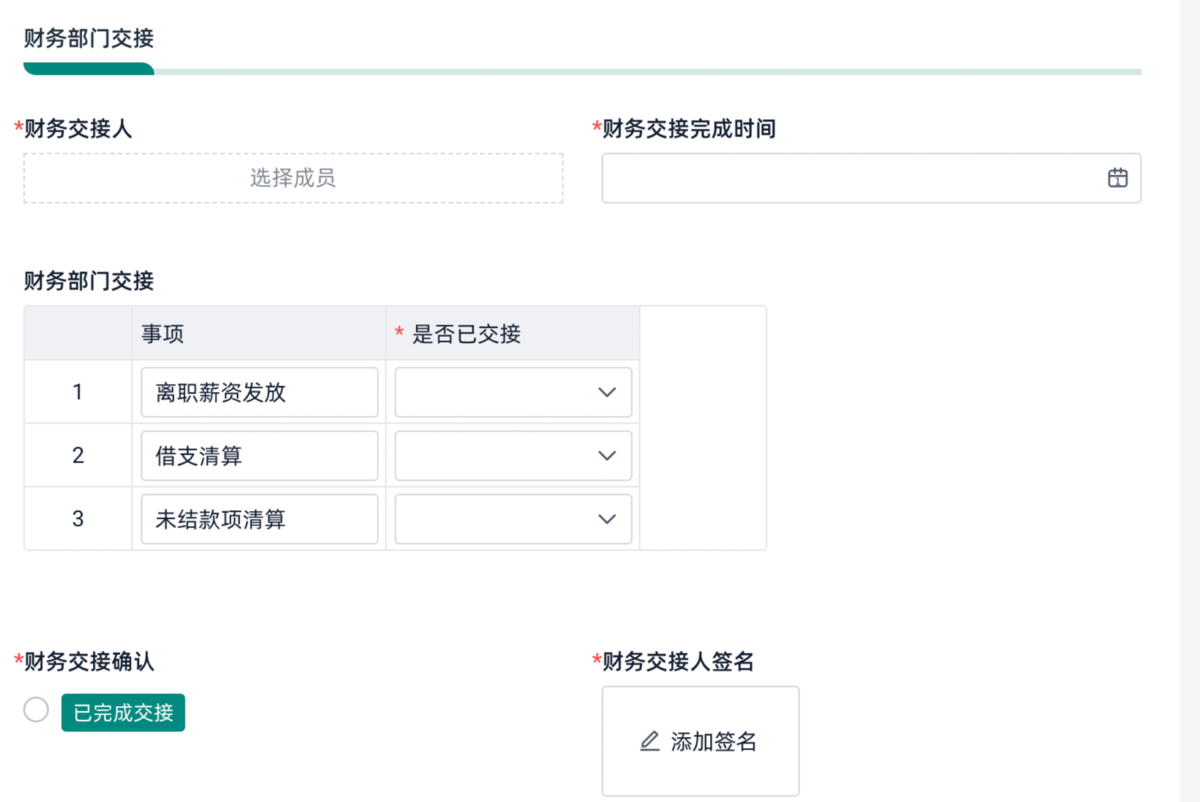Open 是否已交接 dropdown for 借支清算
The height and width of the screenshot is (802, 1200).
click(x=513, y=455)
